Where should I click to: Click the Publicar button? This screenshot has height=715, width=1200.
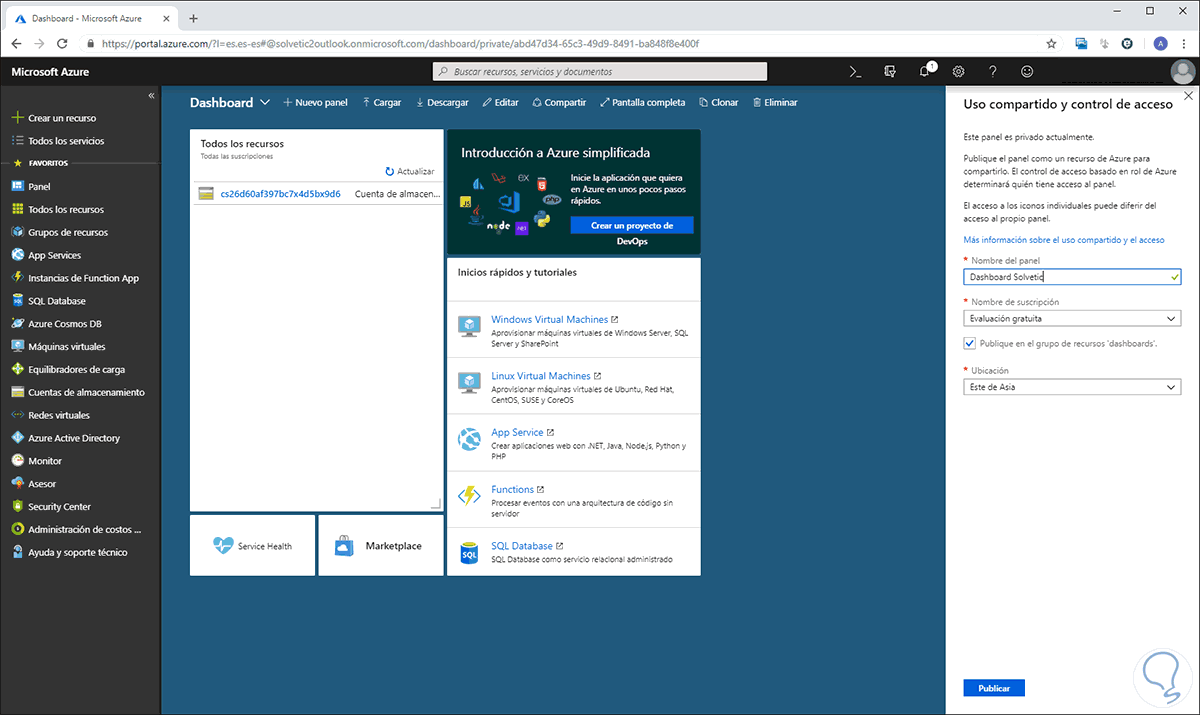click(994, 688)
